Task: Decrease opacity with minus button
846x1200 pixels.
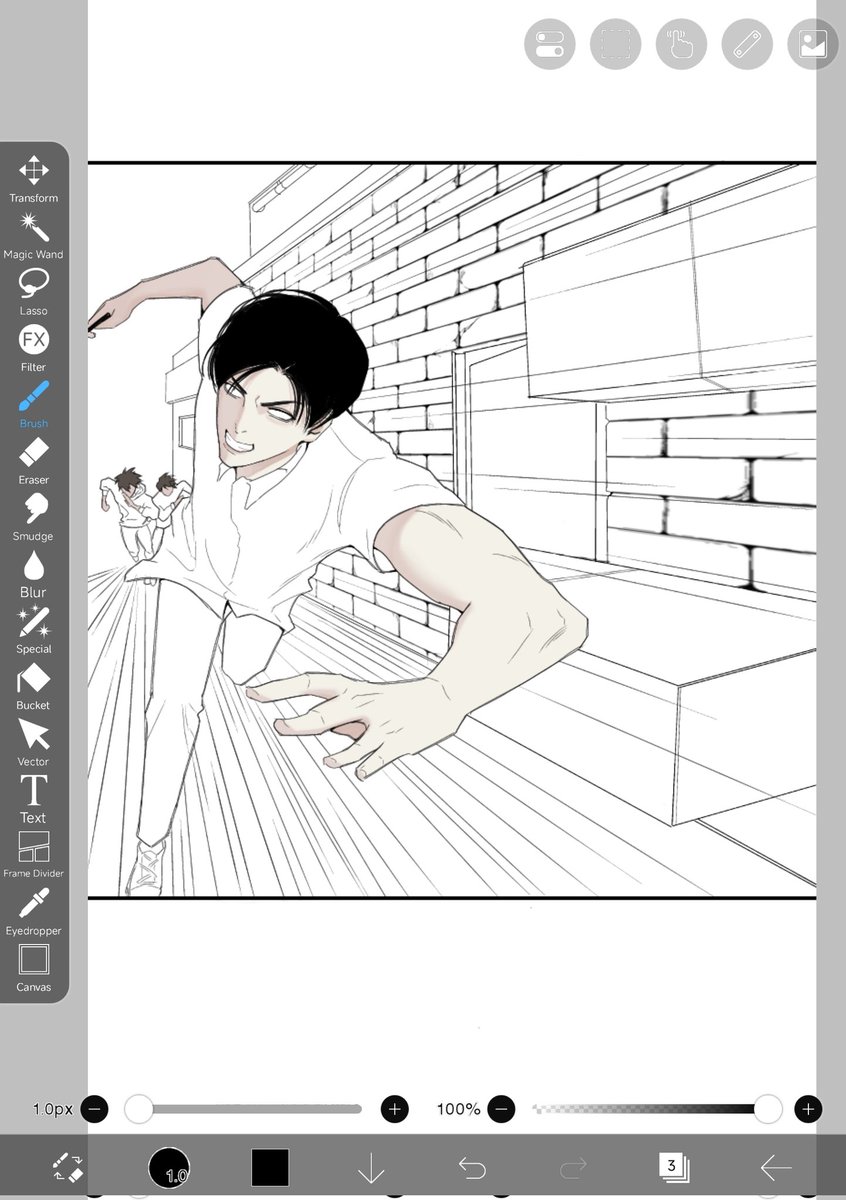Action: (x=502, y=1108)
